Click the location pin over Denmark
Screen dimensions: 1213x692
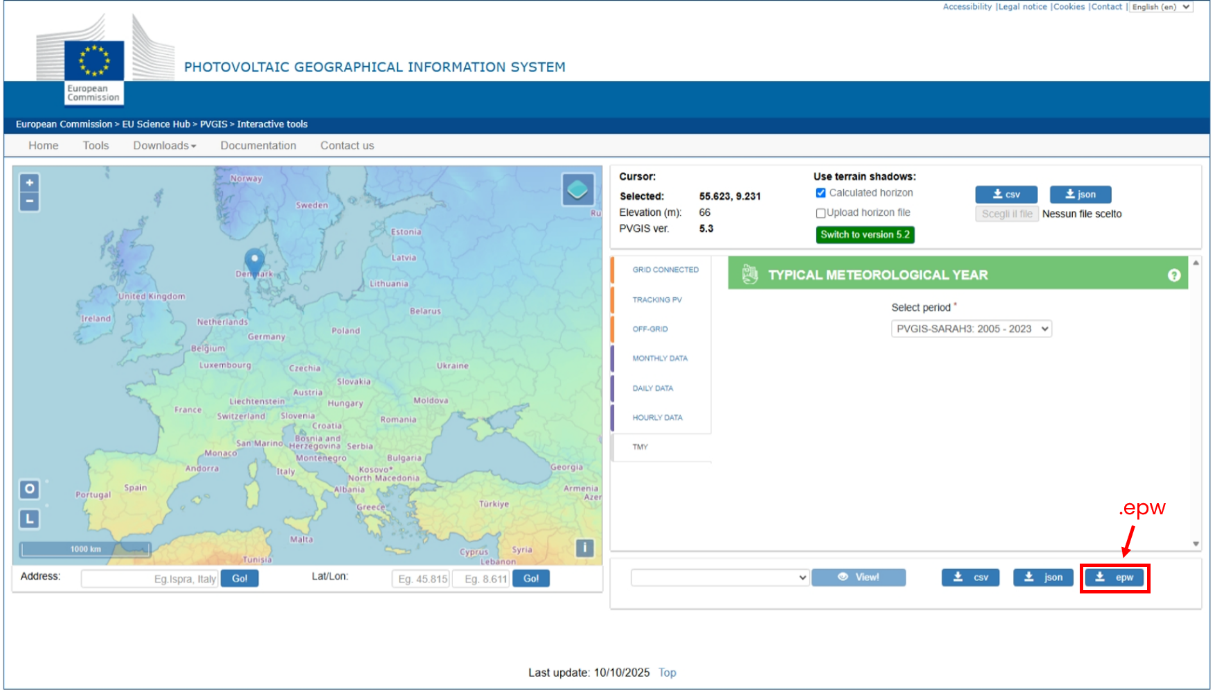[254, 262]
